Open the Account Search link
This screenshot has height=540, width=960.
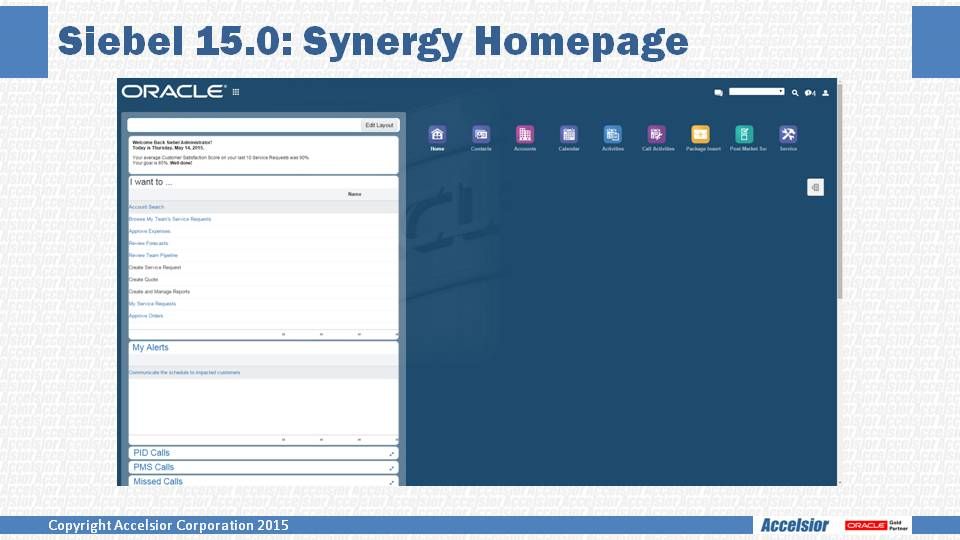146,207
